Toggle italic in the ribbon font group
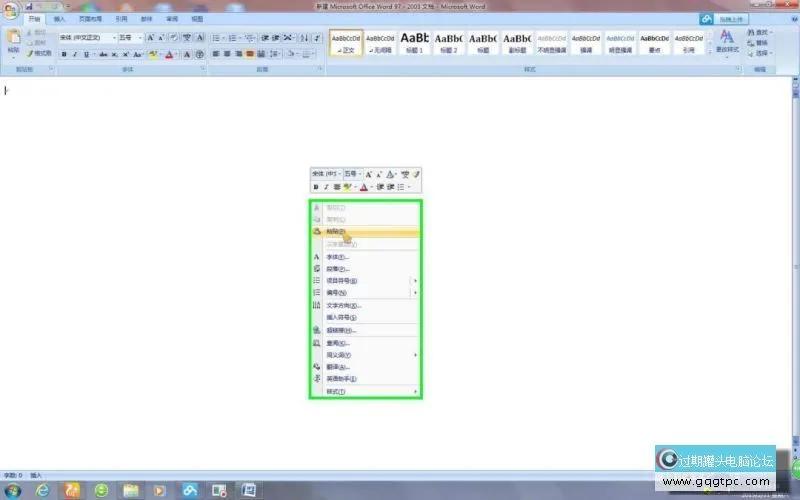 click(75, 54)
